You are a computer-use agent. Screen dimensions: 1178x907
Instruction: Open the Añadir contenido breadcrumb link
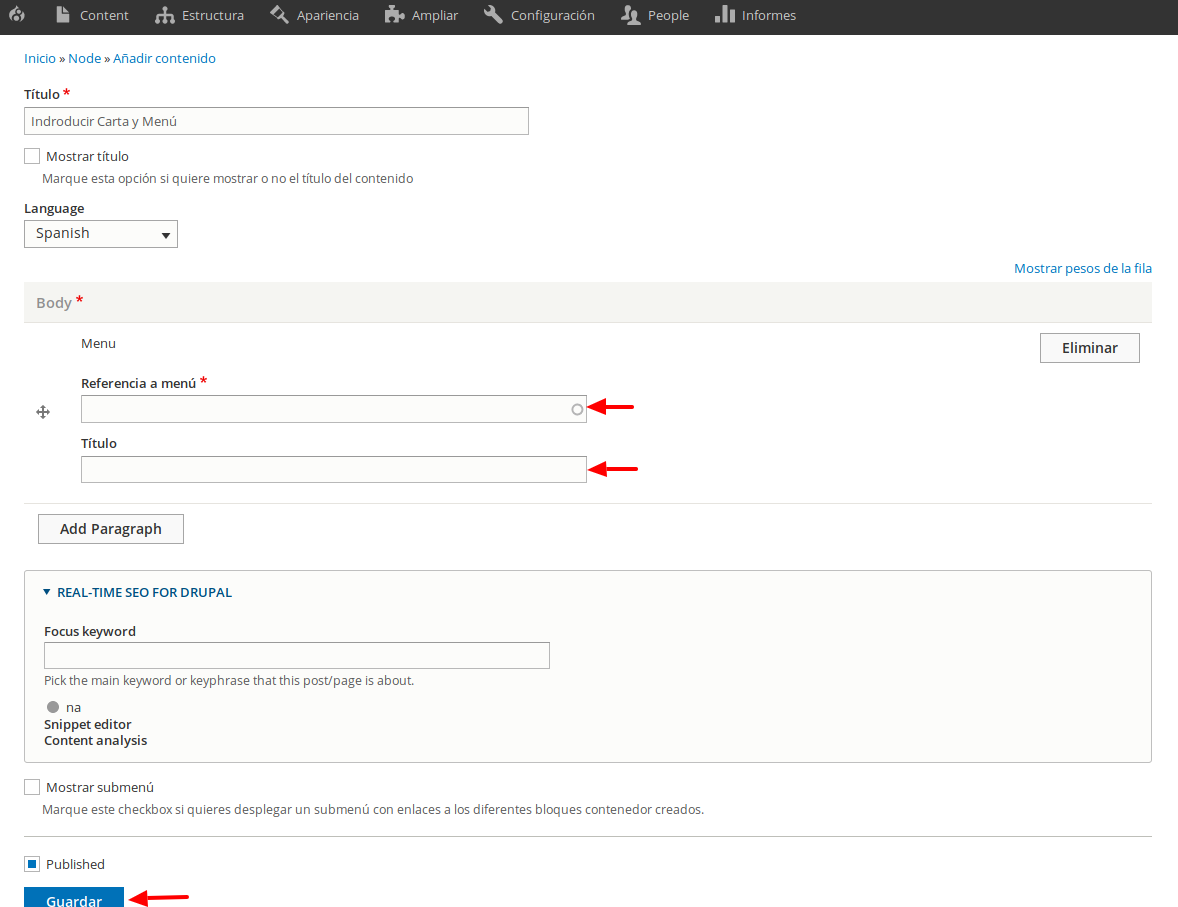[x=164, y=58]
